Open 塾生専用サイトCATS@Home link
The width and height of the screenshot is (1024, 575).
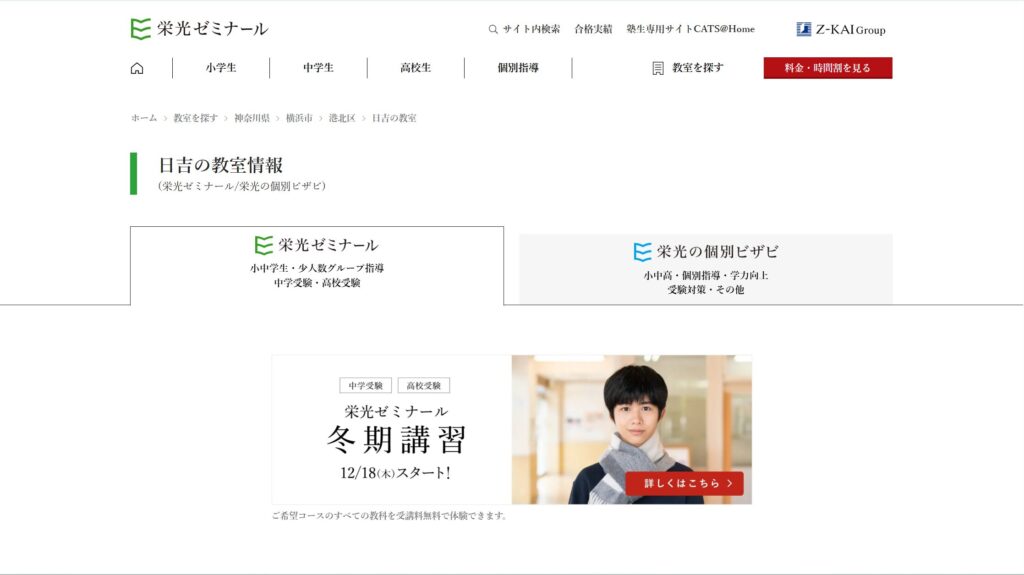pos(690,29)
